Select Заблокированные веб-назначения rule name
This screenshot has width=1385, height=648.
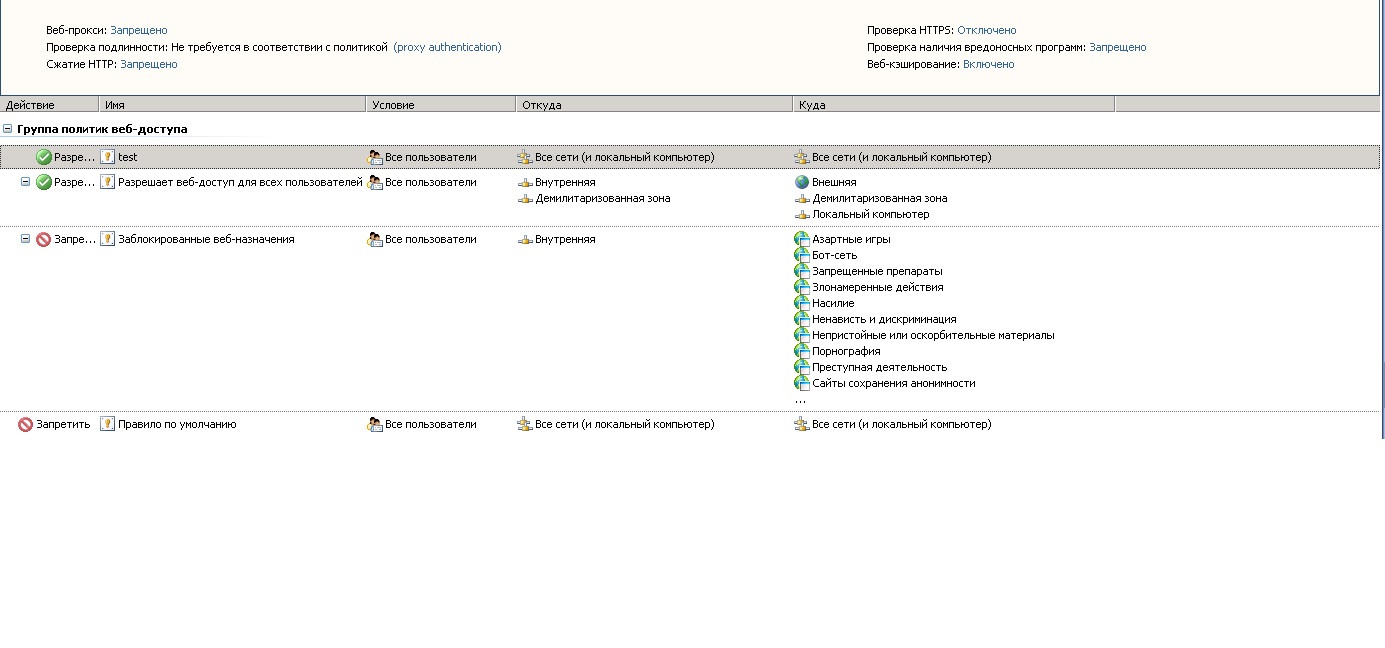point(206,239)
